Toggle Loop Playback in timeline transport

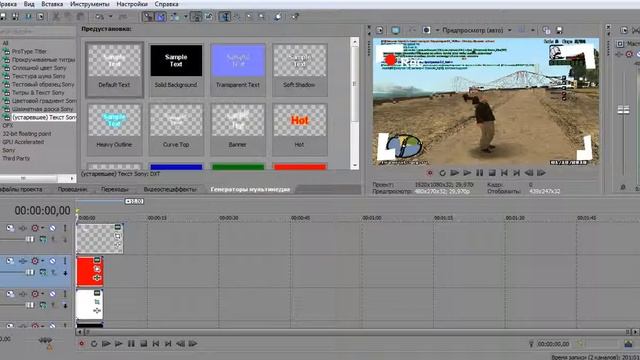[94, 344]
